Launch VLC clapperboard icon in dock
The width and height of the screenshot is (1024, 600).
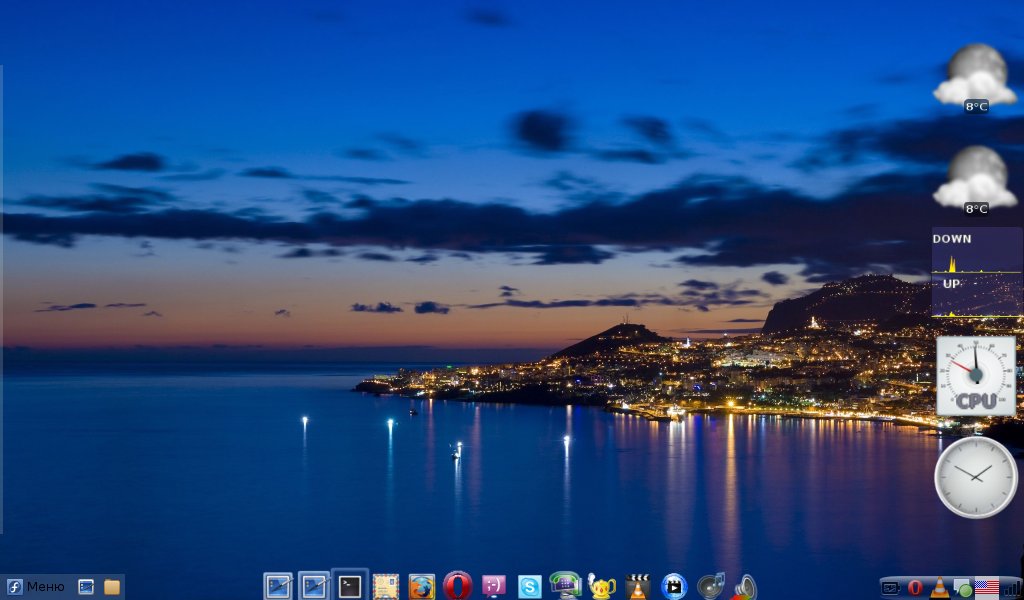click(x=638, y=586)
